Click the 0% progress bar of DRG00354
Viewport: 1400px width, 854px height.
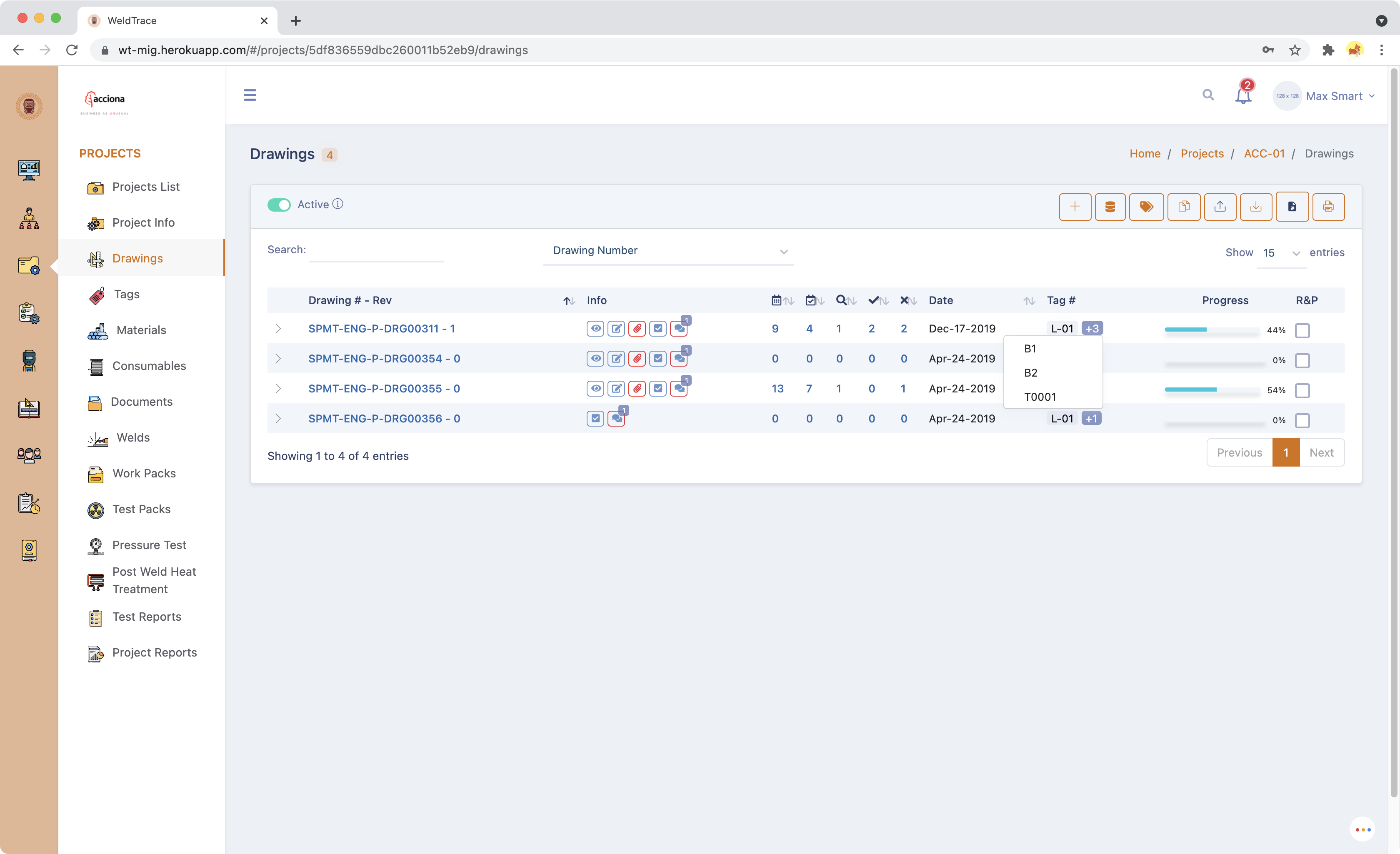[1215, 364]
